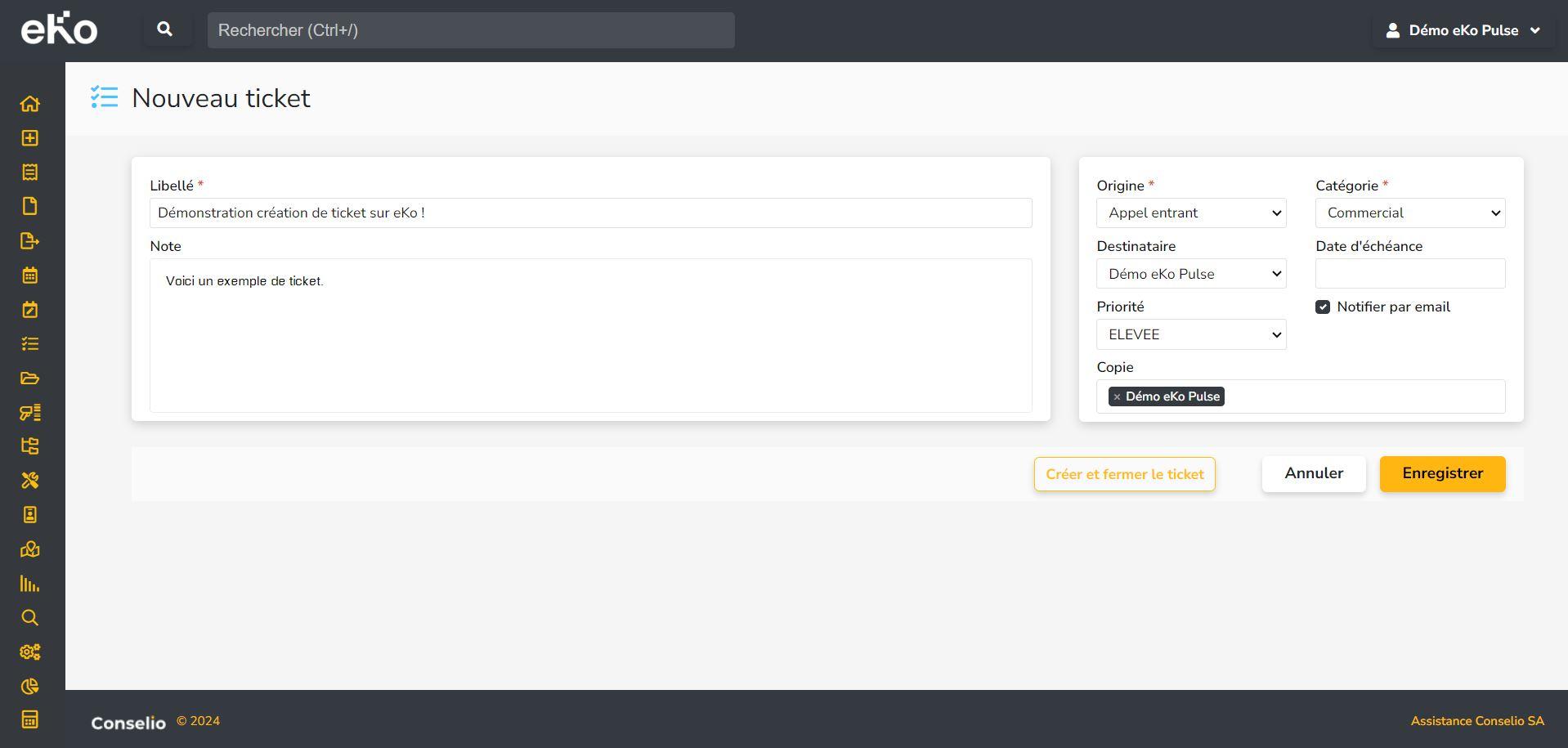Image resolution: width=1568 pixels, height=748 pixels.
Task: Open the calendar grid icon in sidebar
Action: [30, 275]
